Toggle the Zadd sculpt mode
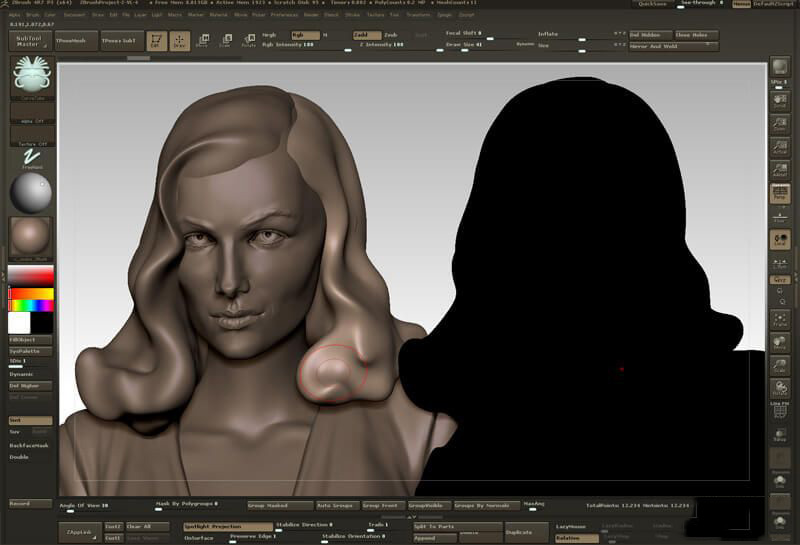 366,35
